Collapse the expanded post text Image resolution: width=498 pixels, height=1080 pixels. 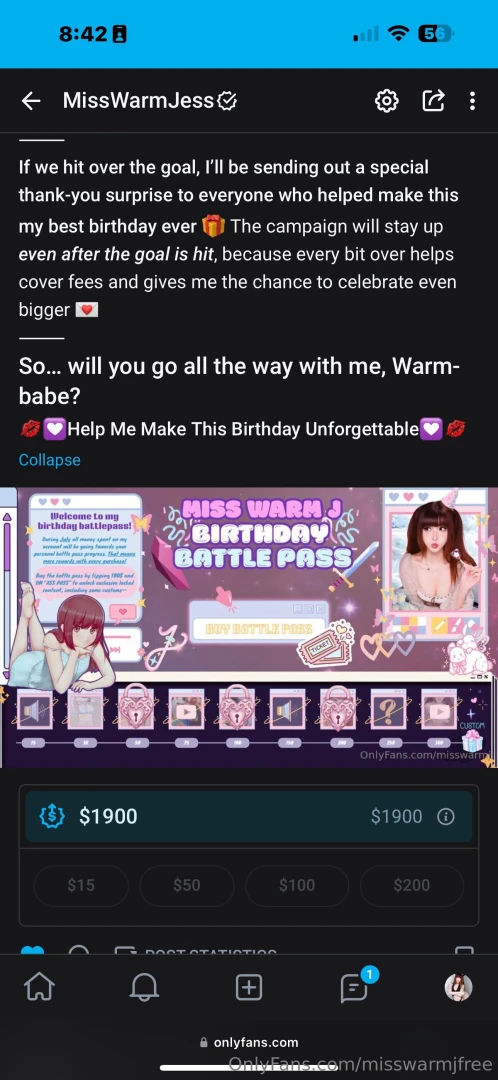pyautogui.click(x=50, y=459)
